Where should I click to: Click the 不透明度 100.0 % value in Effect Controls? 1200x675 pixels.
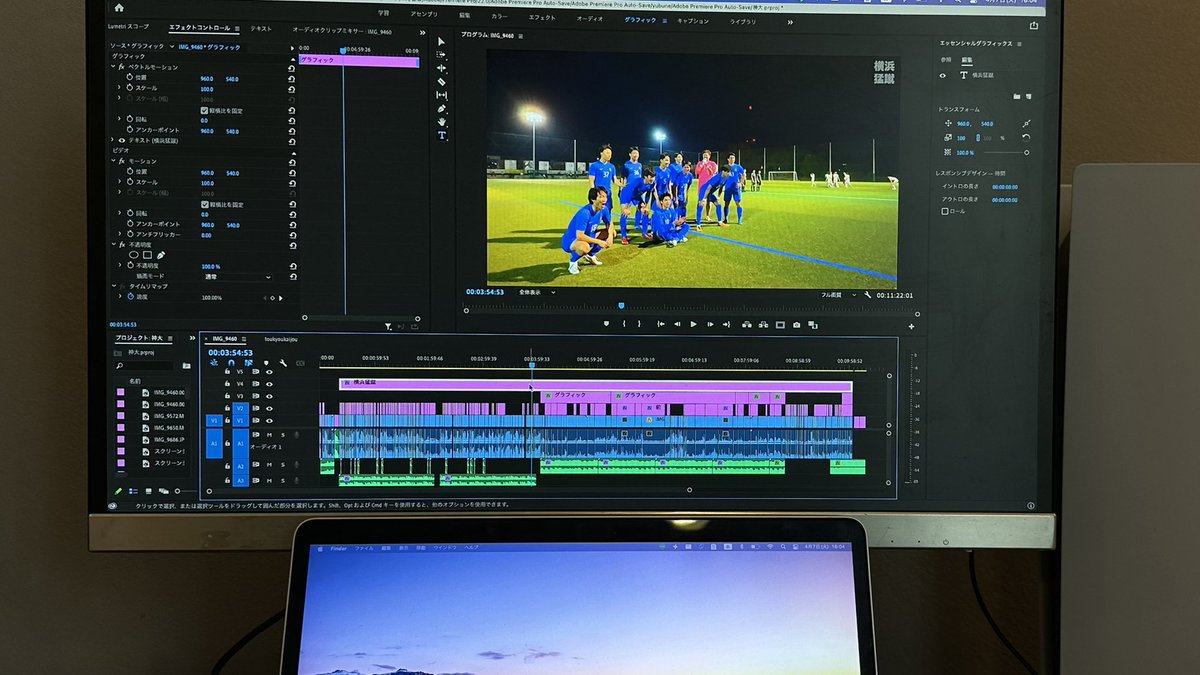click(210, 266)
